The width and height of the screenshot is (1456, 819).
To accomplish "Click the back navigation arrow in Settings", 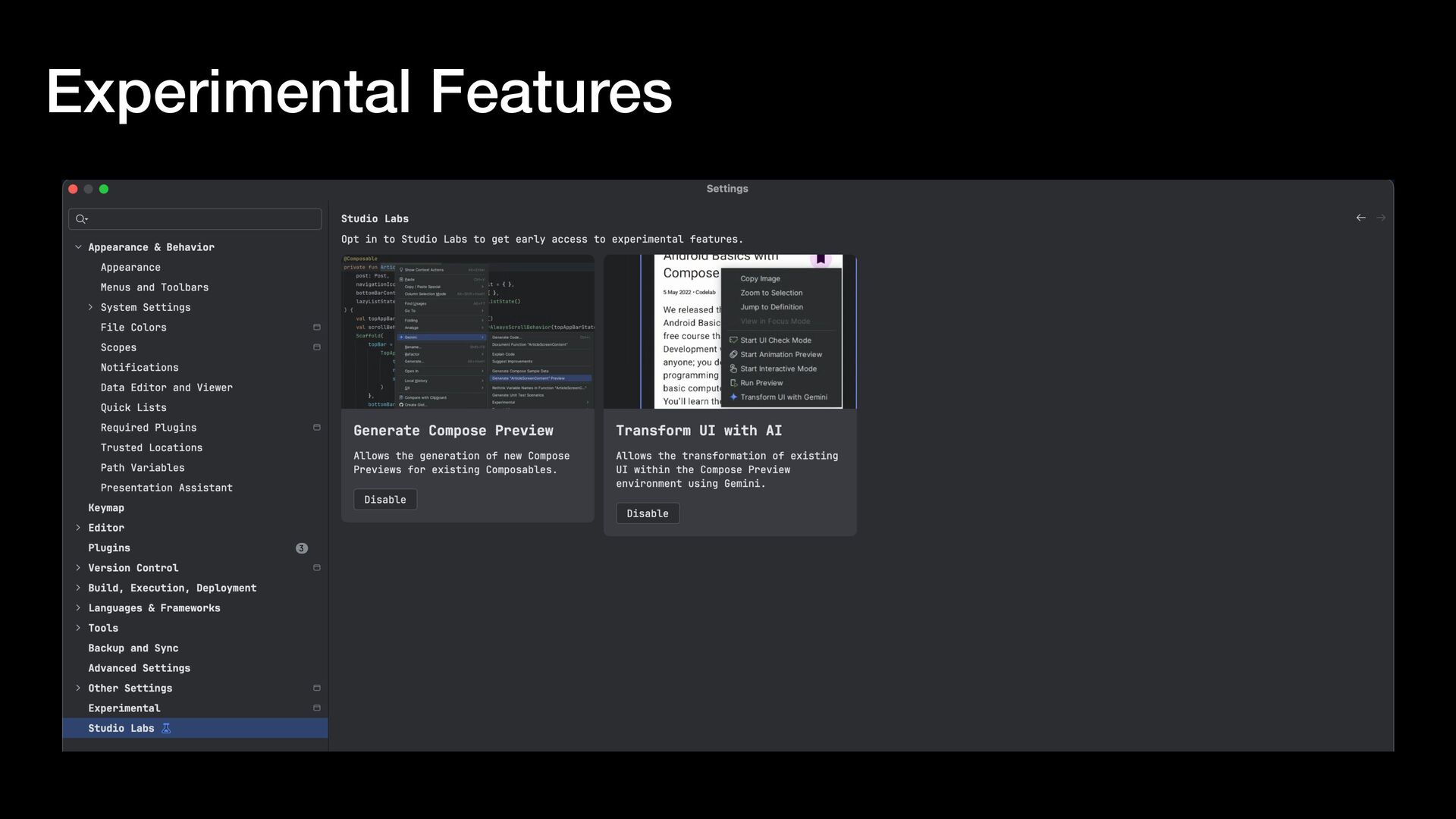I will pos(1360,218).
